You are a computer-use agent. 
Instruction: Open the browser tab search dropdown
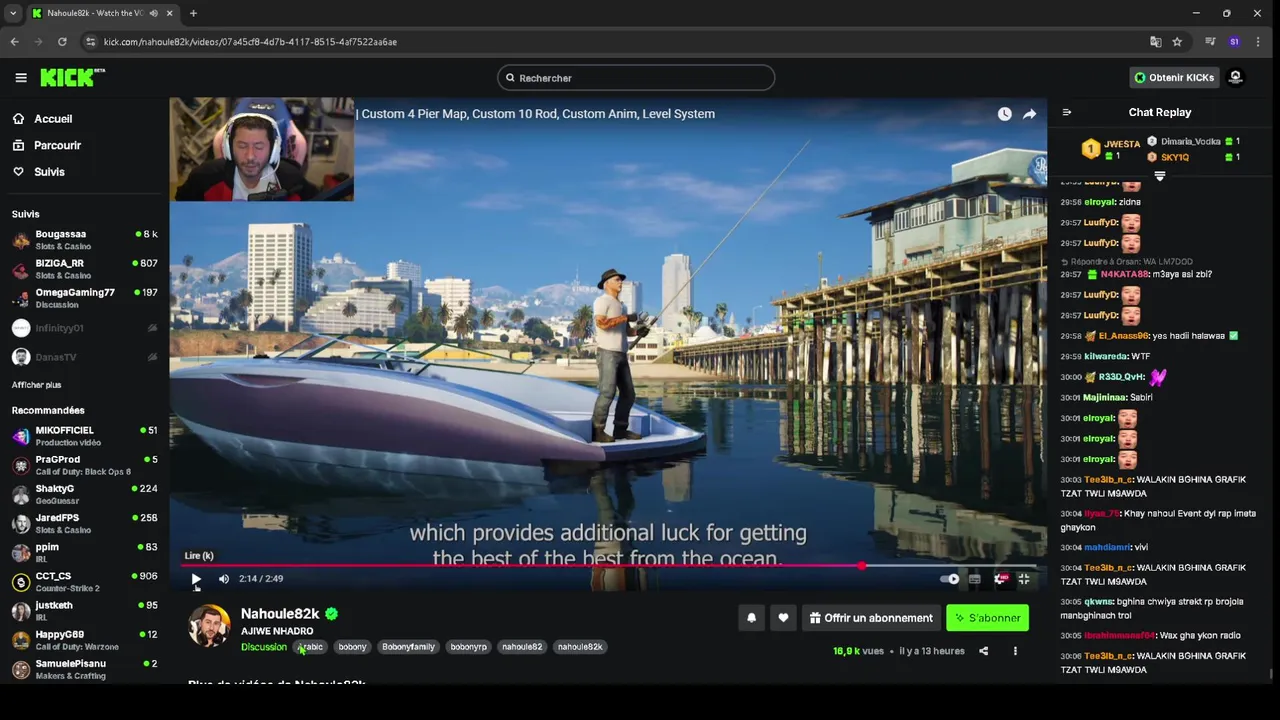coord(13,13)
